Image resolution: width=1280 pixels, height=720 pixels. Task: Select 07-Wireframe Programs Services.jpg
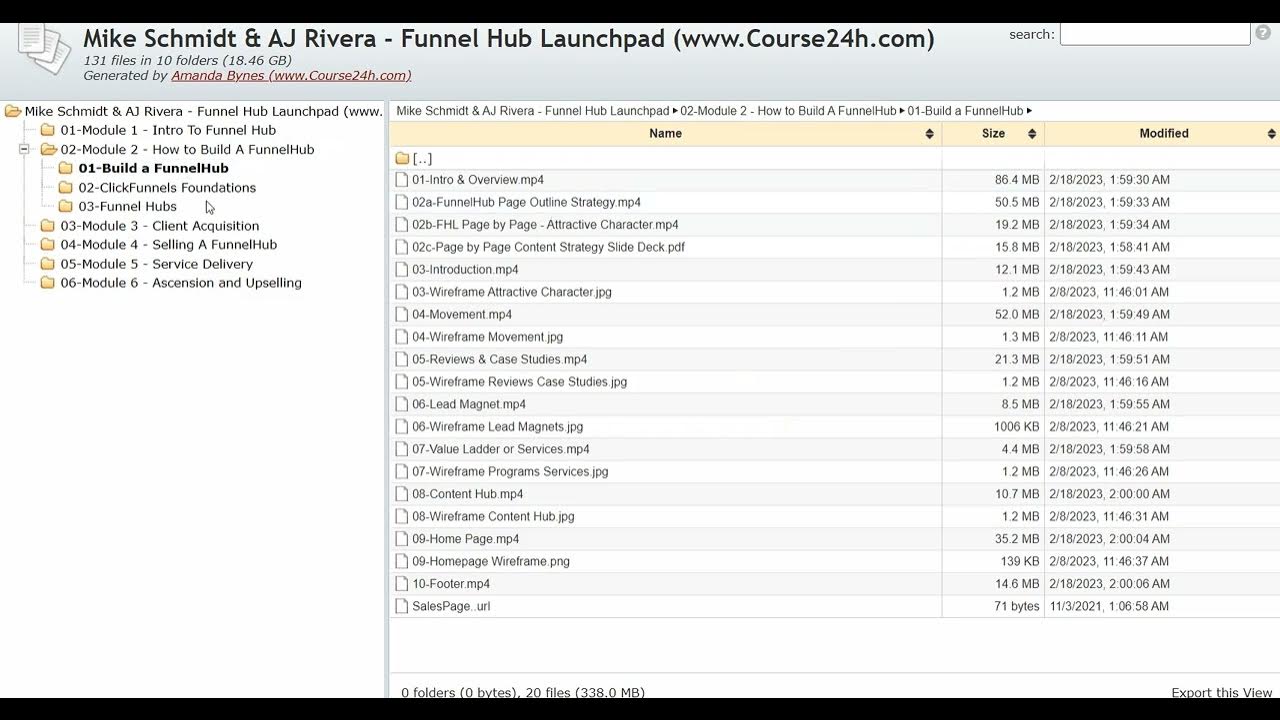(510, 472)
